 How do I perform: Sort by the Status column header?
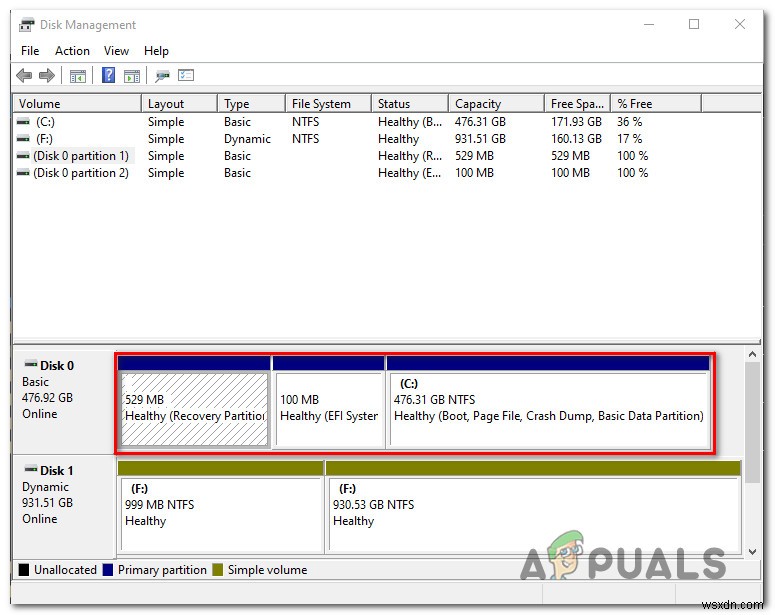(410, 104)
